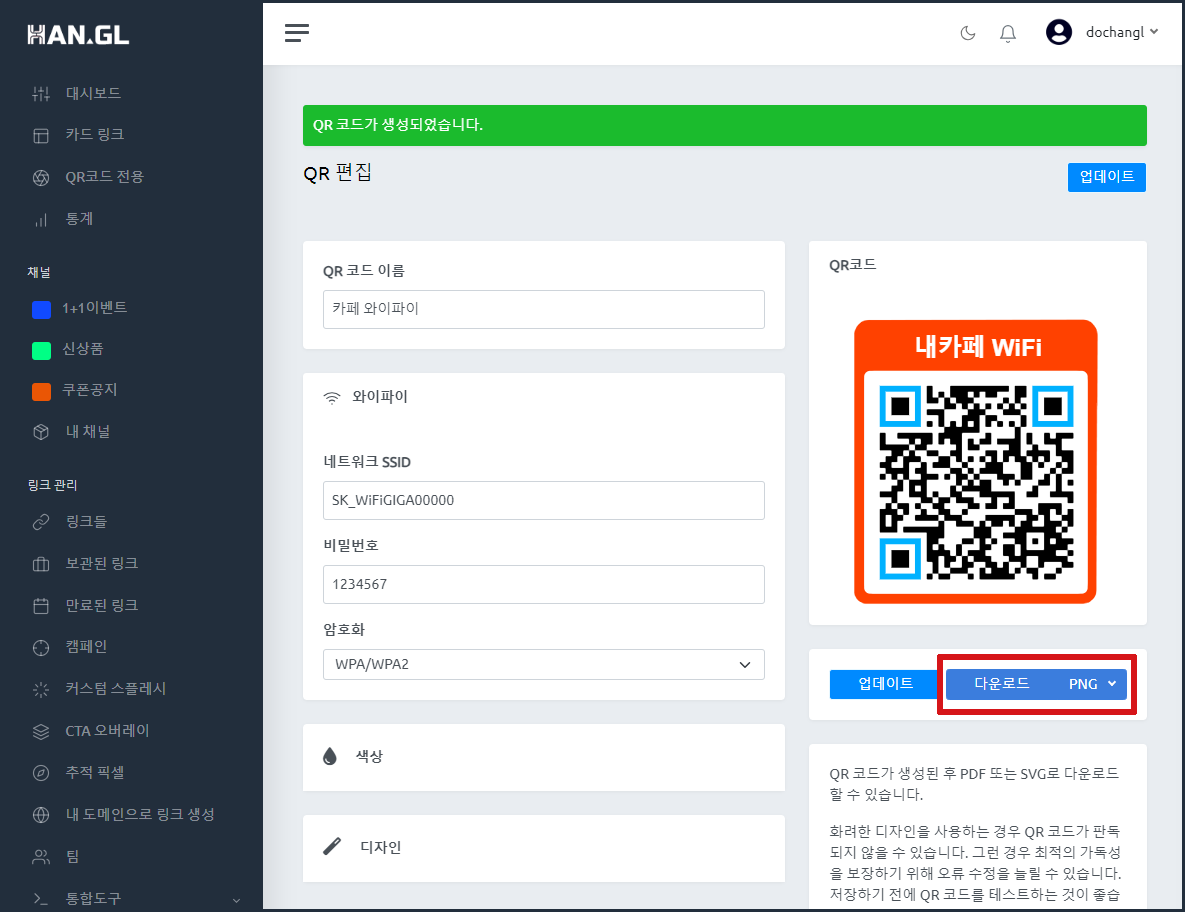Go to 카드 링크 page
The height and width of the screenshot is (912, 1185).
coord(94,134)
